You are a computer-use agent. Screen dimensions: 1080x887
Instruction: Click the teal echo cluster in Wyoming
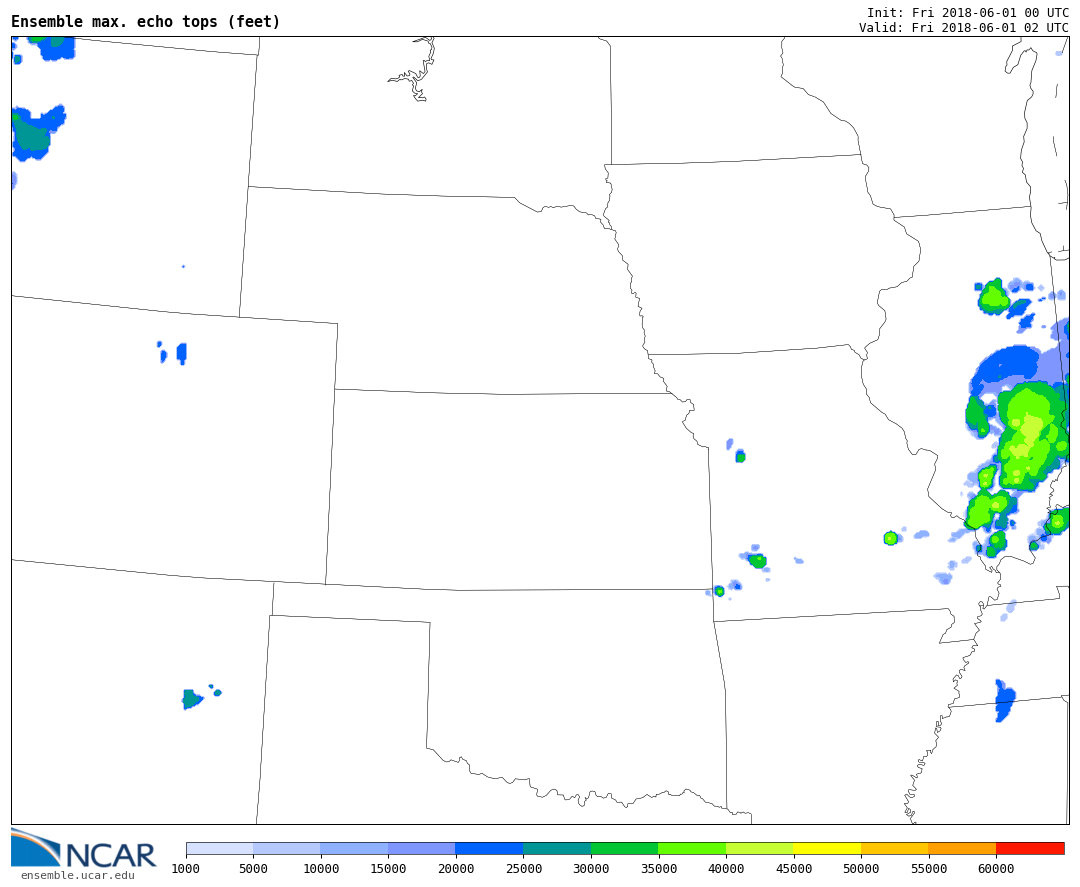pyautogui.click(x=33, y=134)
